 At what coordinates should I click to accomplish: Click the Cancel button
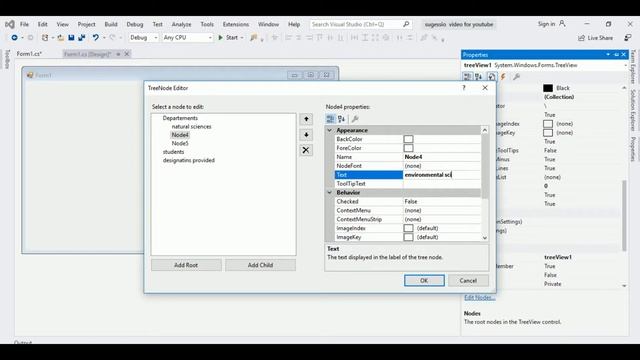click(468, 280)
